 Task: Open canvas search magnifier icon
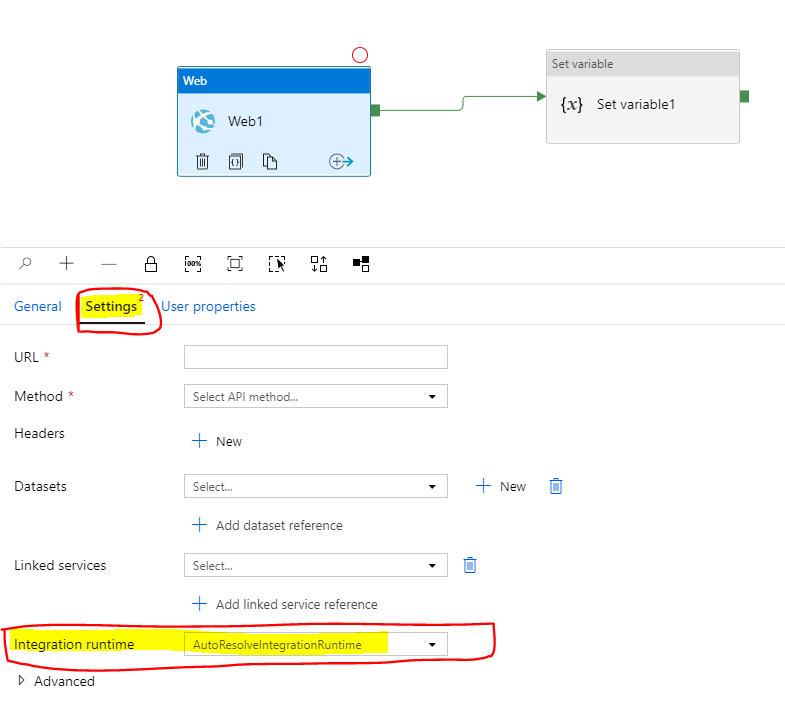click(x=25, y=263)
